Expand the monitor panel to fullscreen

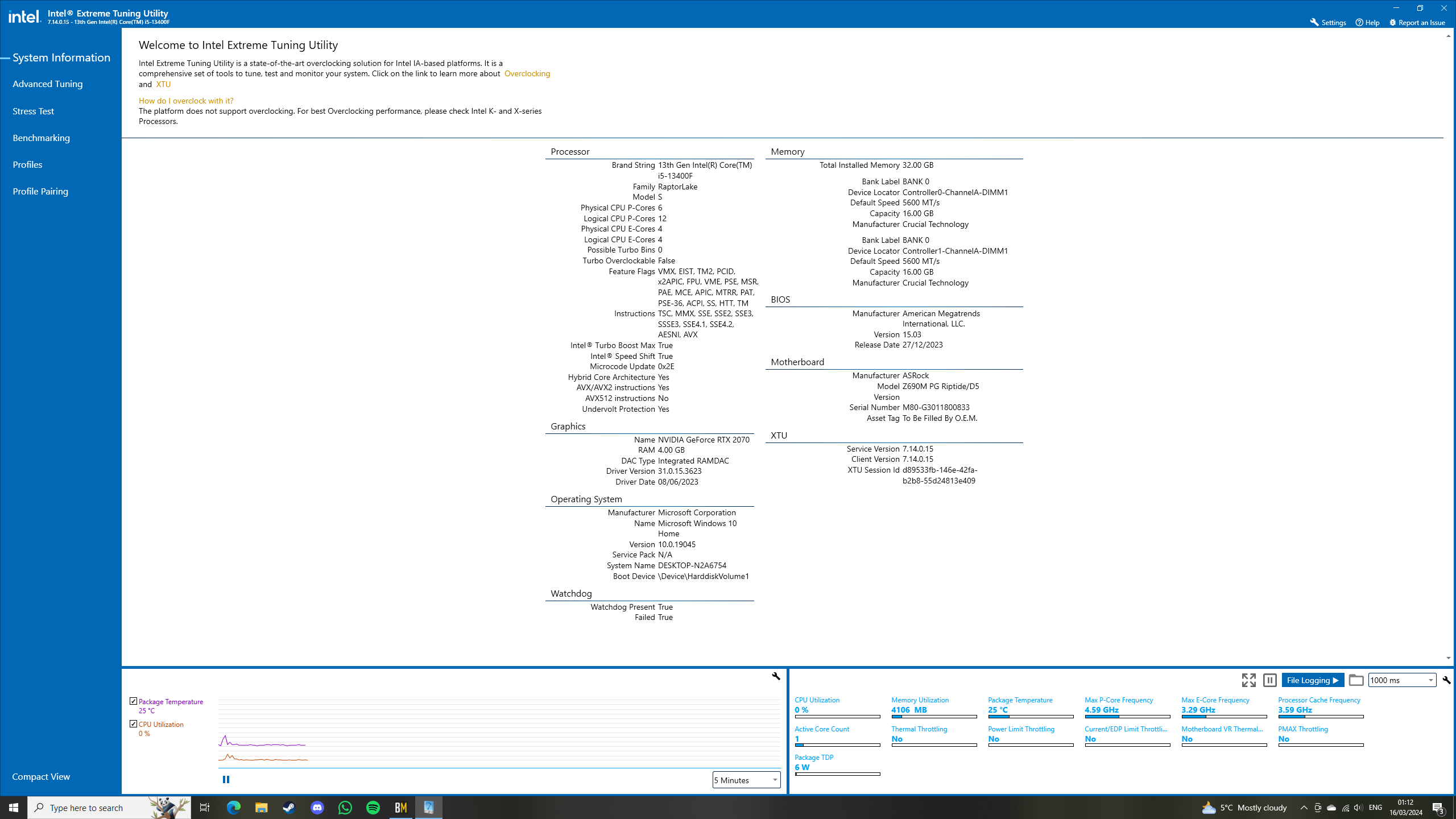click(x=1248, y=680)
